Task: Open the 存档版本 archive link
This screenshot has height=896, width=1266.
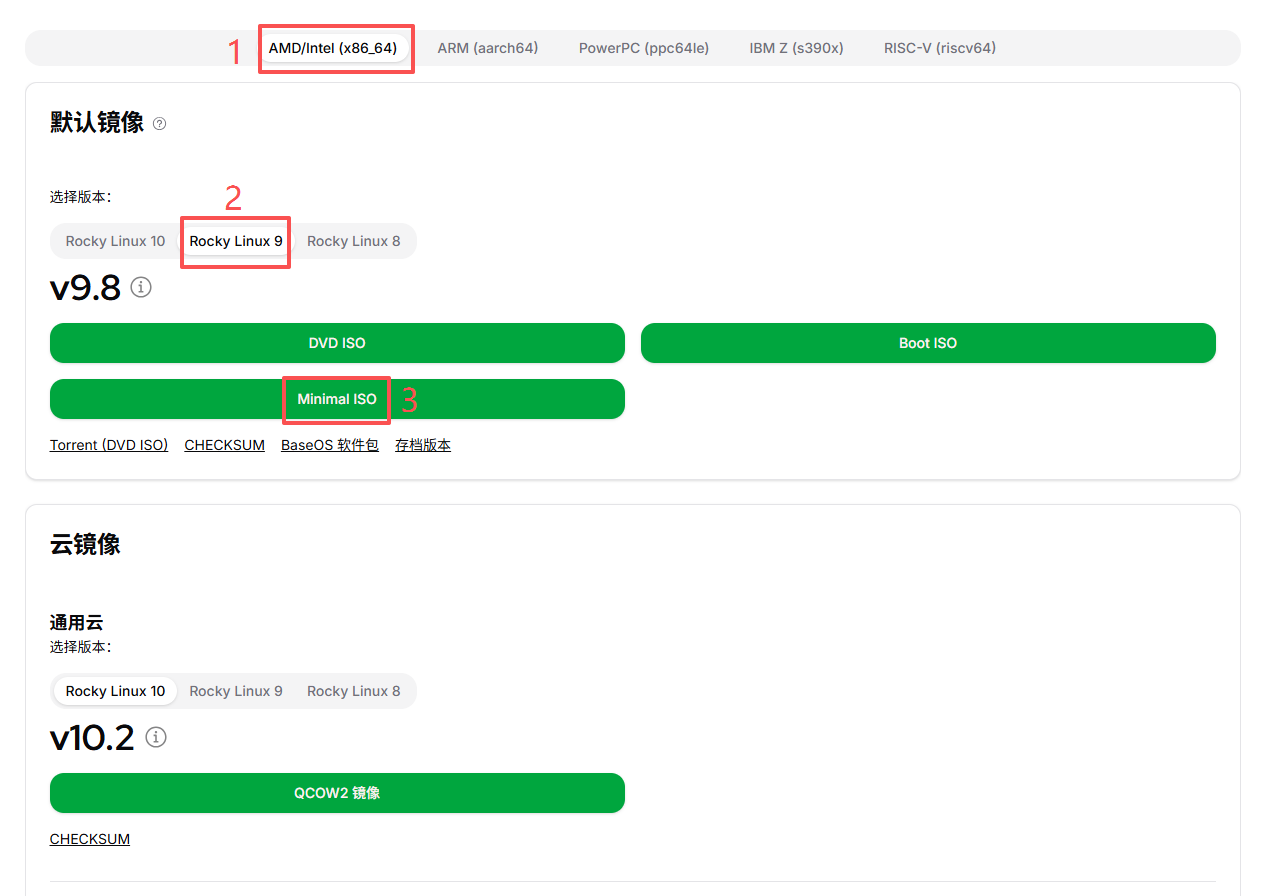Action: pyautogui.click(x=423, y=445)
